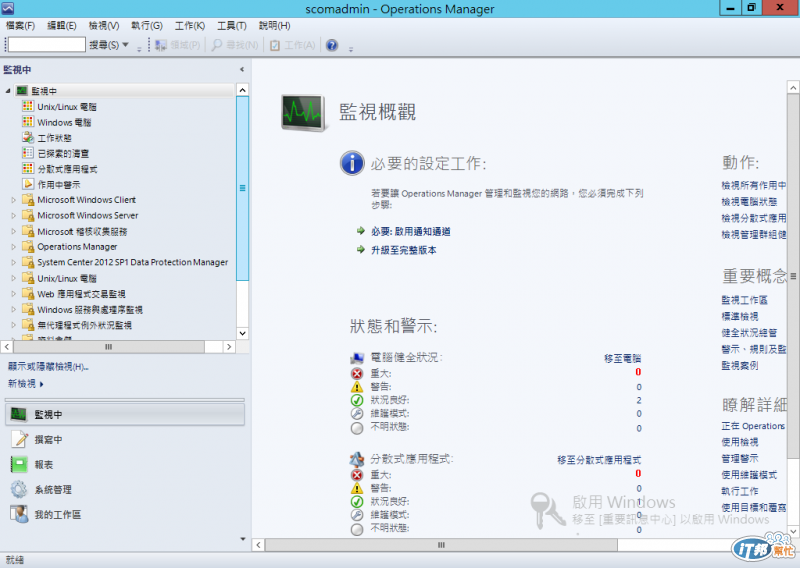Click the 領域(P) scope toolbar icon
Image resolution: width=800 pixels, height=568 pixels.
(161, 45)
